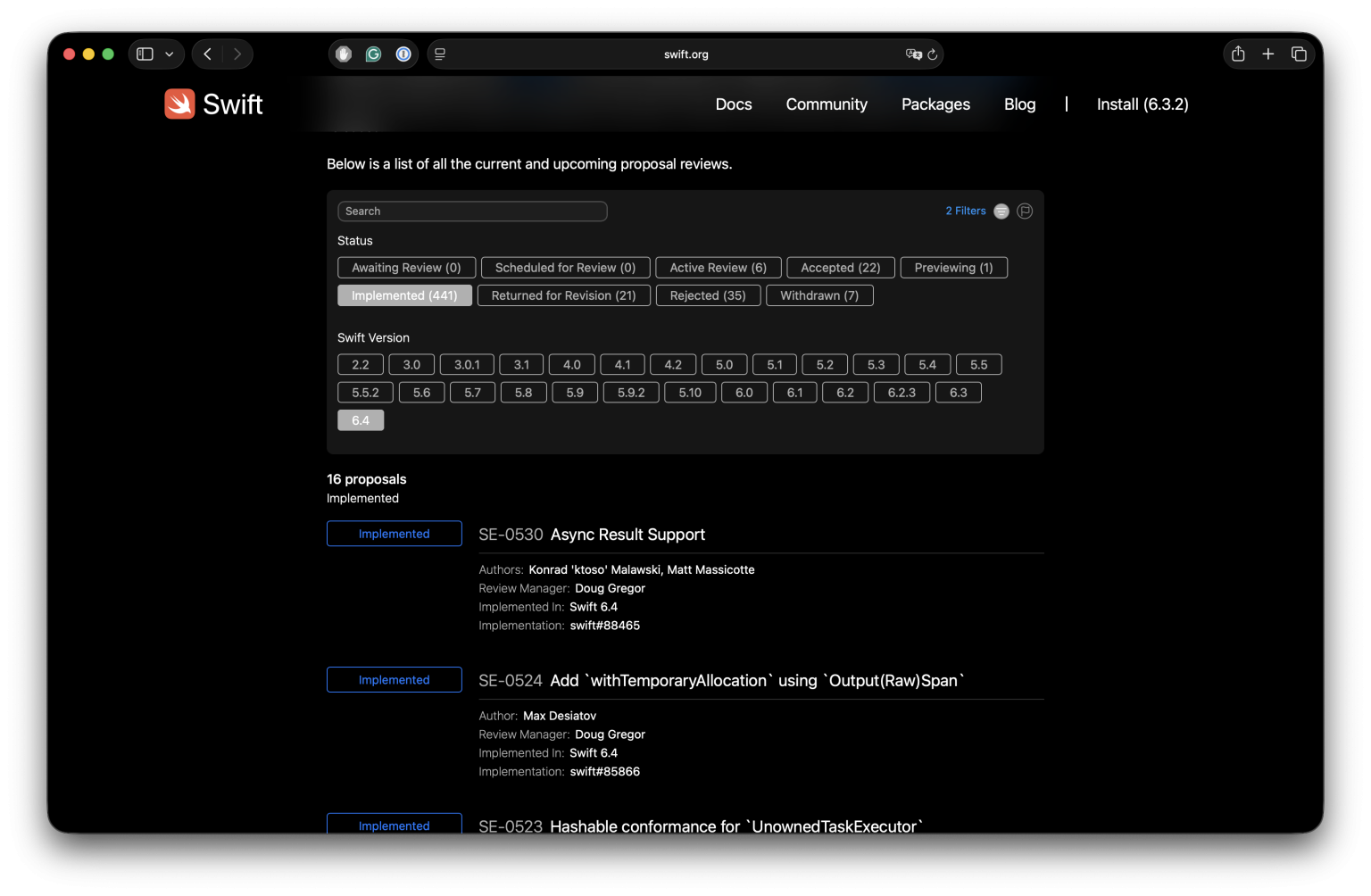Open the Community navigation menu
The height and width of the screenshot is (896, 1371).
(827, 104)
